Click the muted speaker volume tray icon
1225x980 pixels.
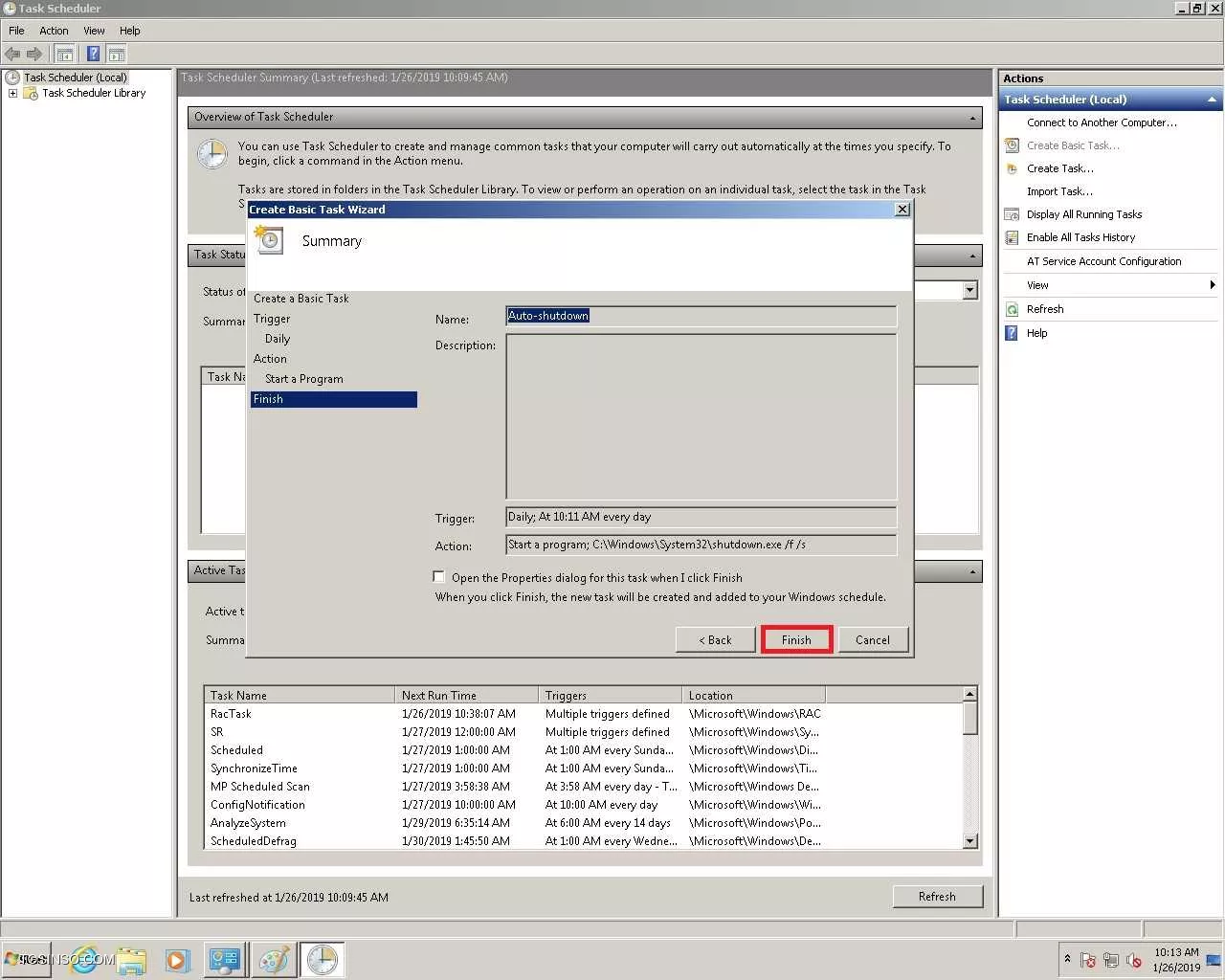(1134, 960)
